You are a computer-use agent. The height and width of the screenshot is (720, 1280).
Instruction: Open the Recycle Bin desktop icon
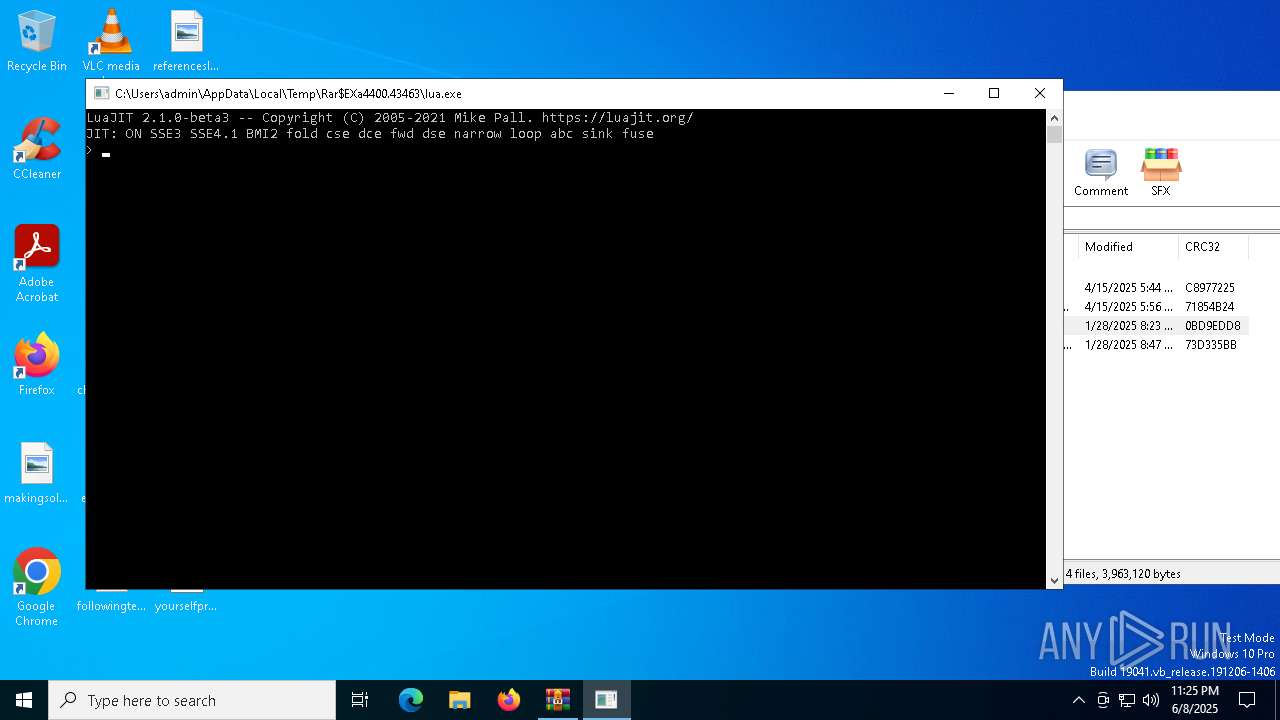point(37,42)
